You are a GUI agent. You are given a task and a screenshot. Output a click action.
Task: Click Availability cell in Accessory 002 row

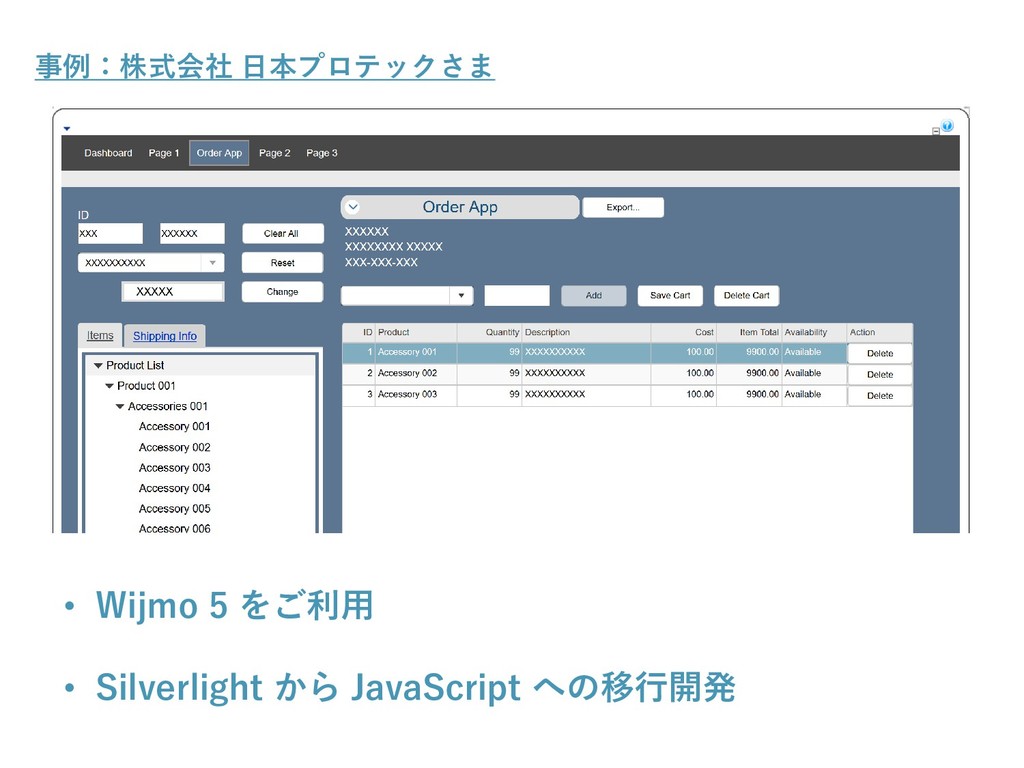[814, 373]
